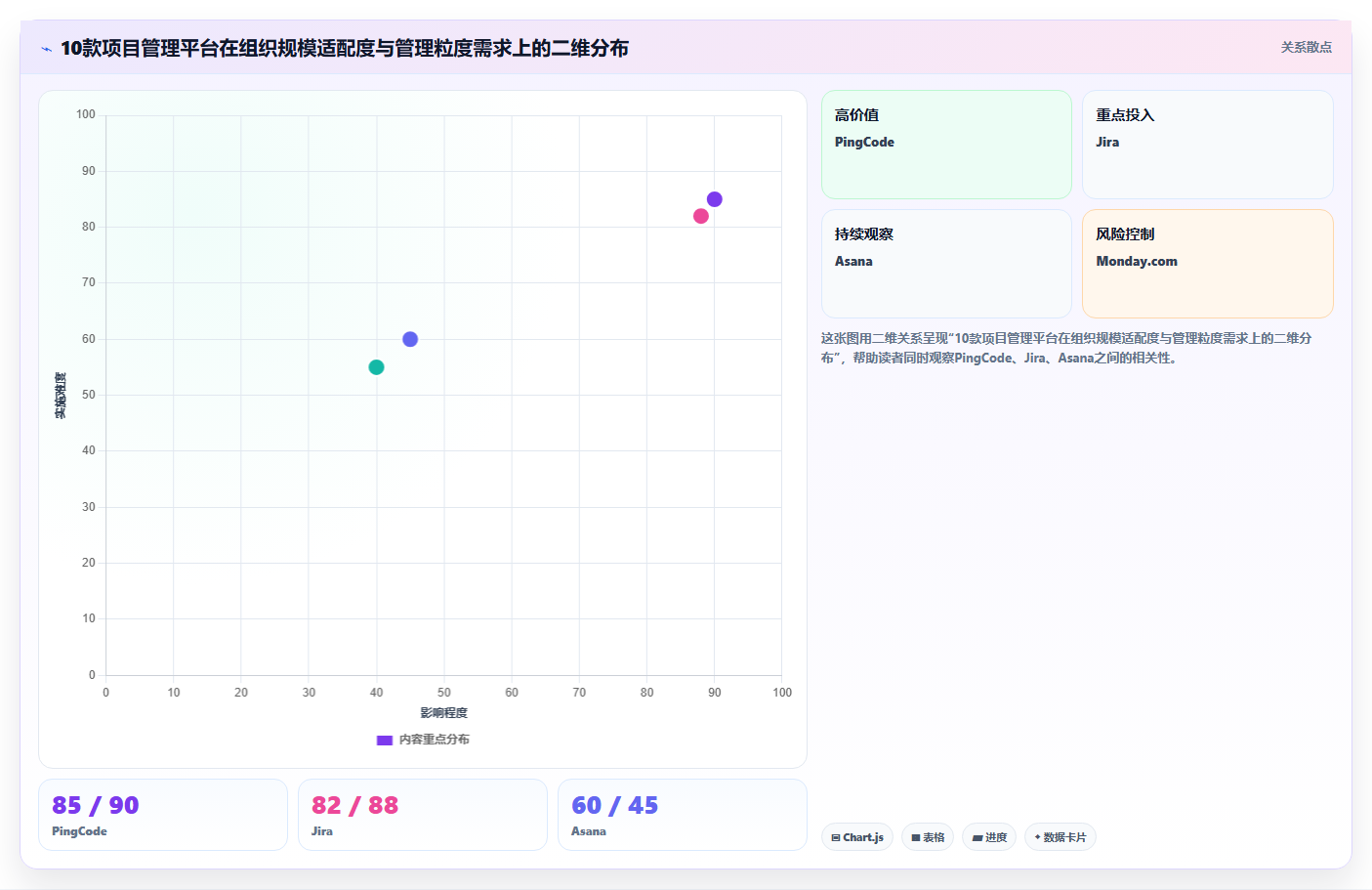Click the 100 tick label on the y-axis
Screen dimensions: 1372x890
pos(86,114)
